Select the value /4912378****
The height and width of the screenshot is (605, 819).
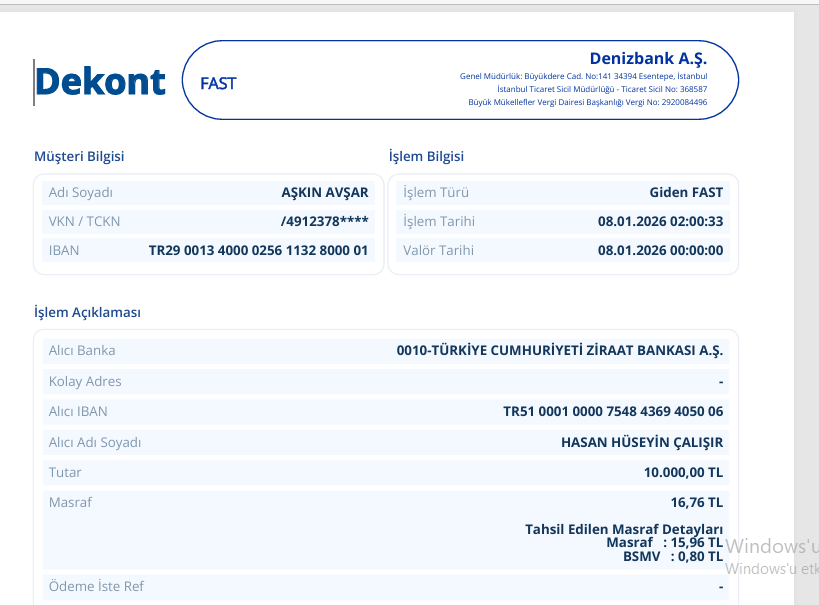(324, 222)
